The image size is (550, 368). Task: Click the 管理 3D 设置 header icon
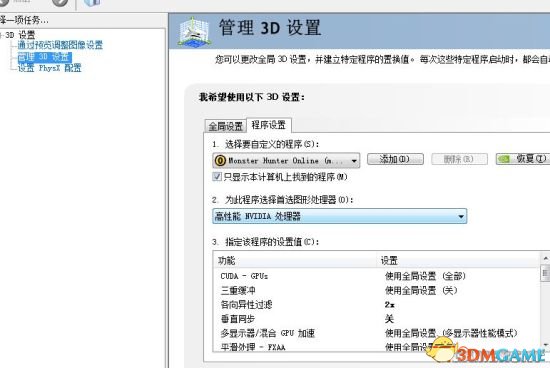(194, 32)
